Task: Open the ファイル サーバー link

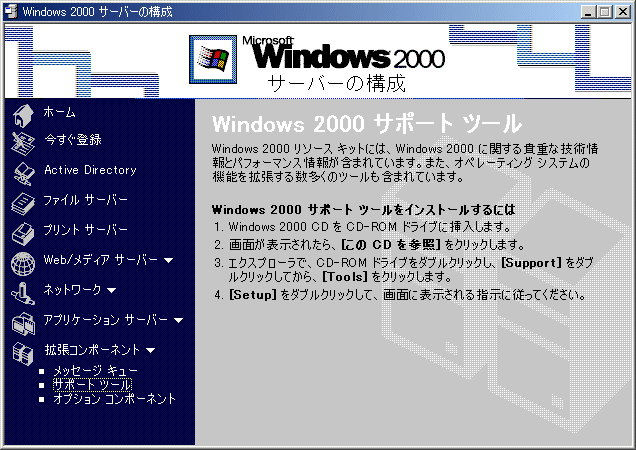Action: [x=86, y=200]
